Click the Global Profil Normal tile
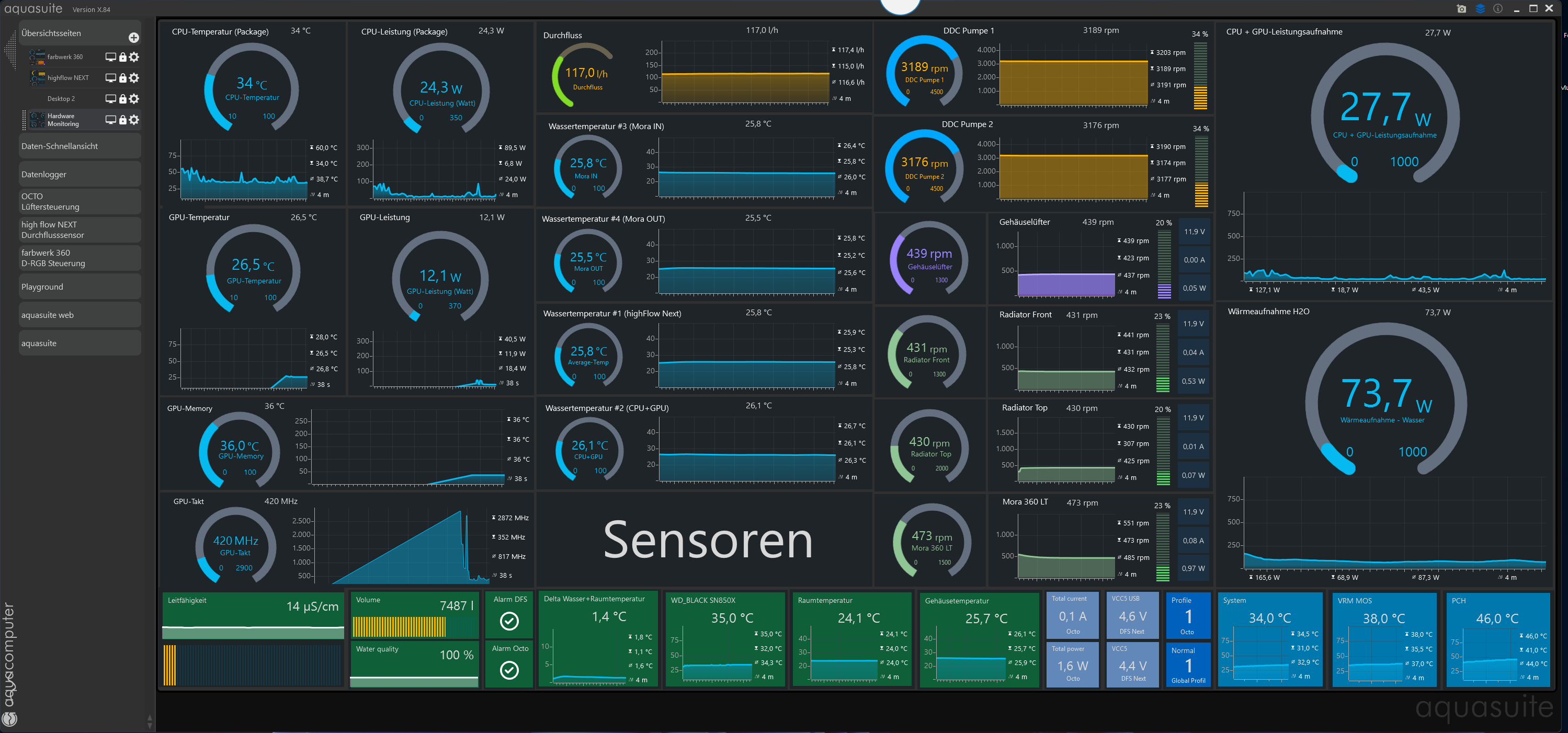The width and height of the screenshot is (1568, 733). click(x=1188, y=665)
